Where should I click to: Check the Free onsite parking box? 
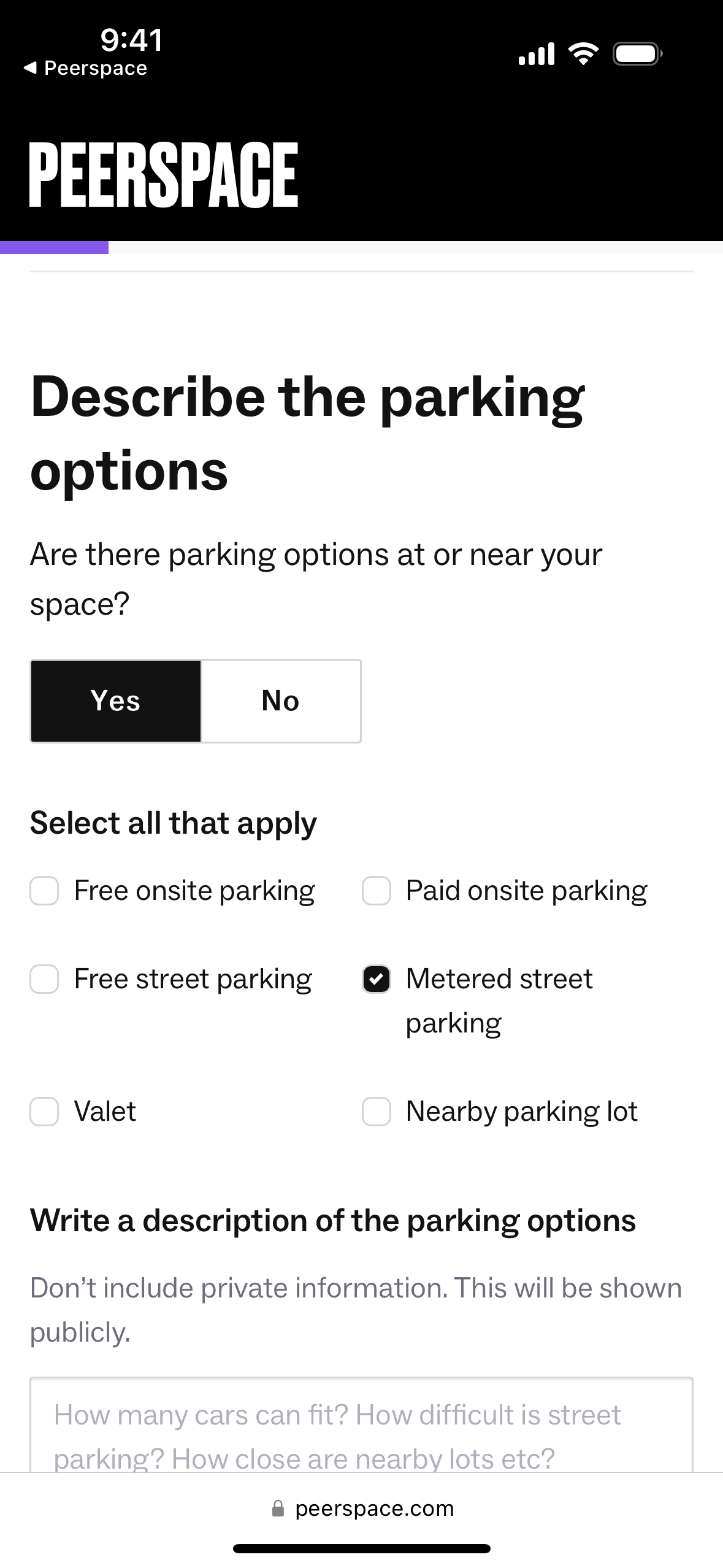pyautogui.click(x=44, y=891)
